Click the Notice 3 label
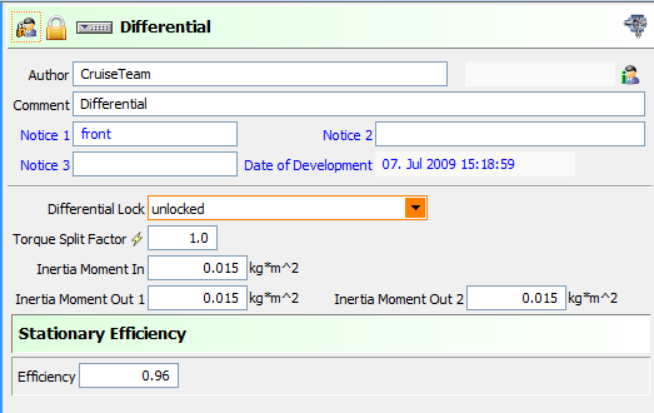 pos(45,165)
